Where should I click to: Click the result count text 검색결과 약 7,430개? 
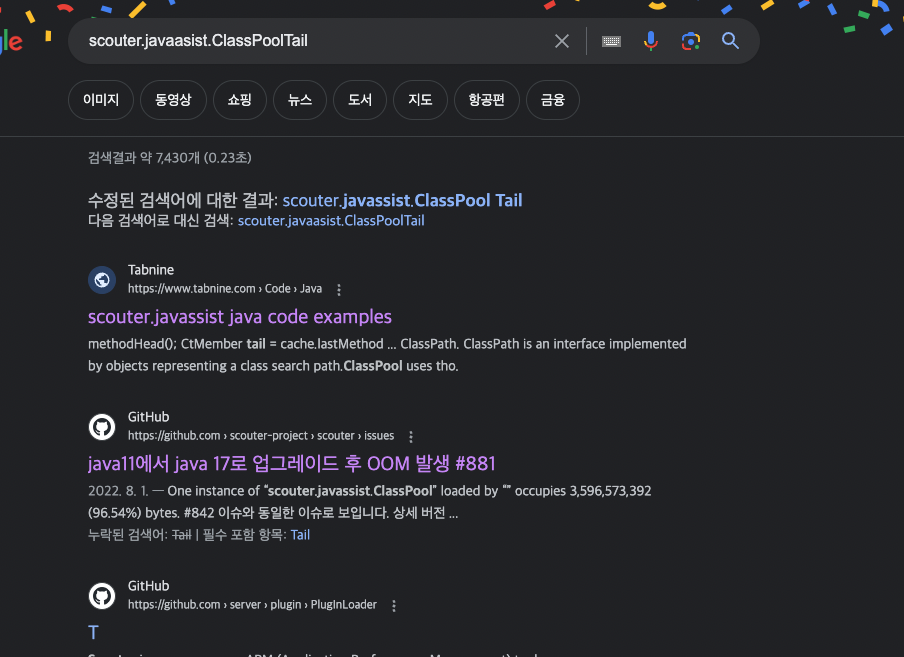170,158
